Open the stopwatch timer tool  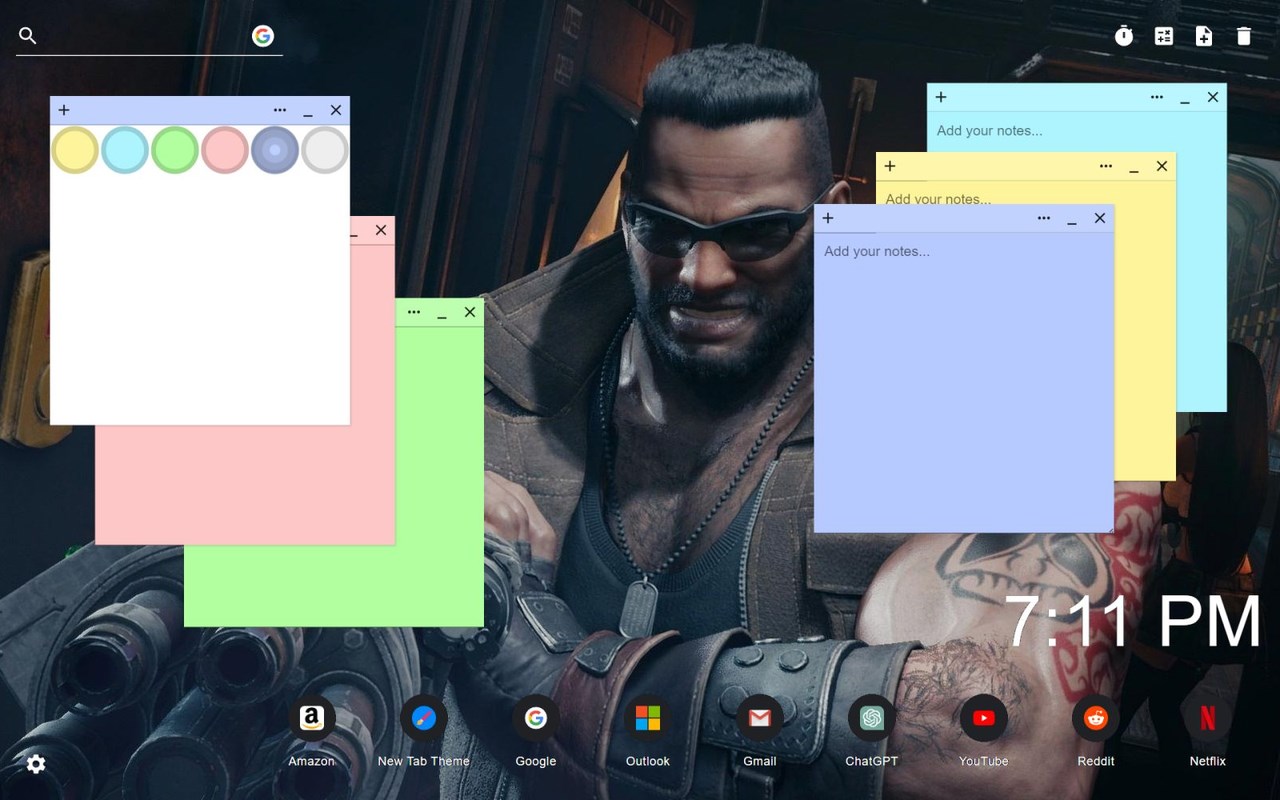1124,36
